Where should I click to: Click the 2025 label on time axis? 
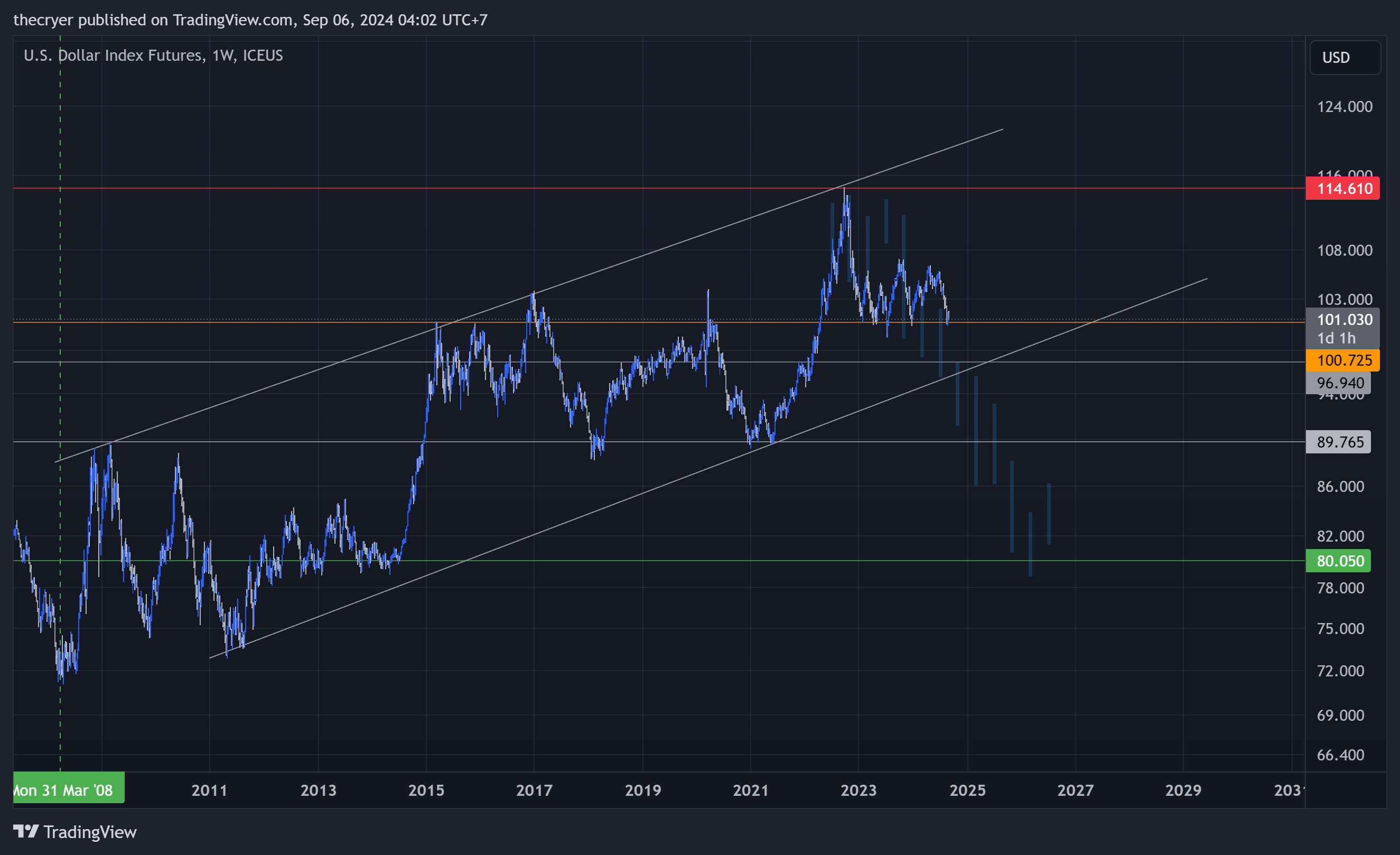(x=968, y=789)
